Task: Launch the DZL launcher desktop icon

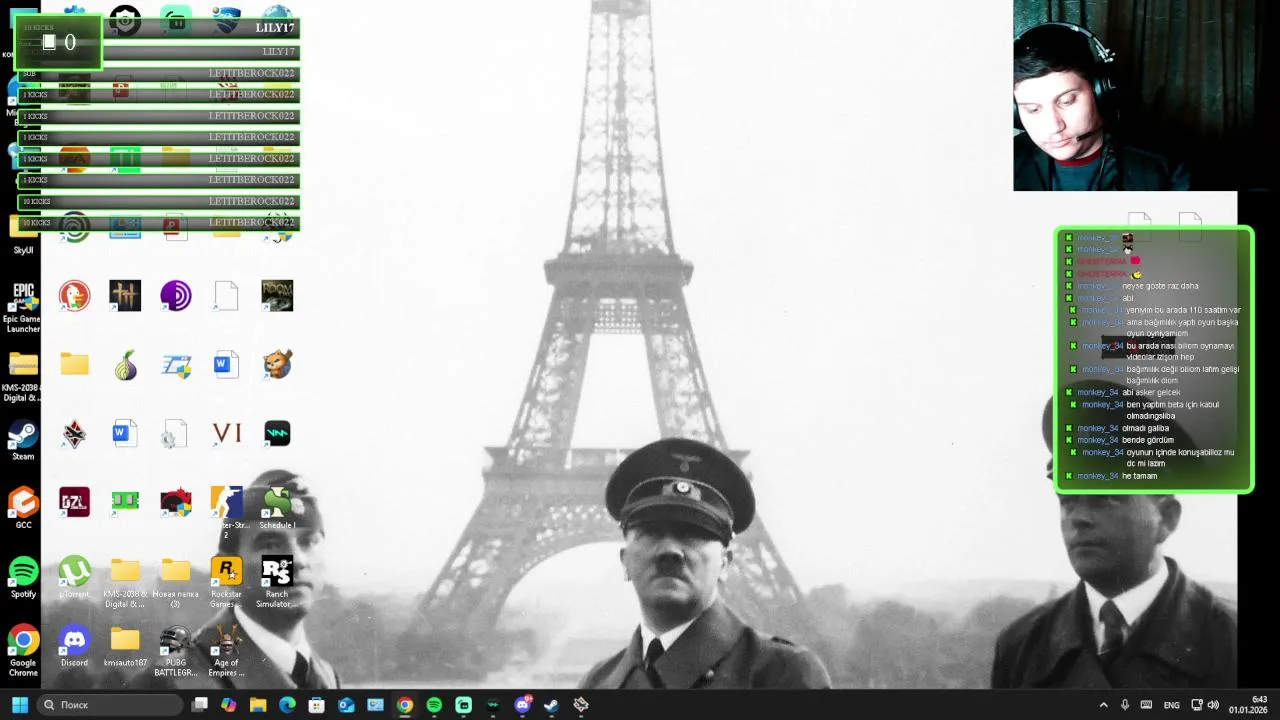Action: tap(74, 502)
